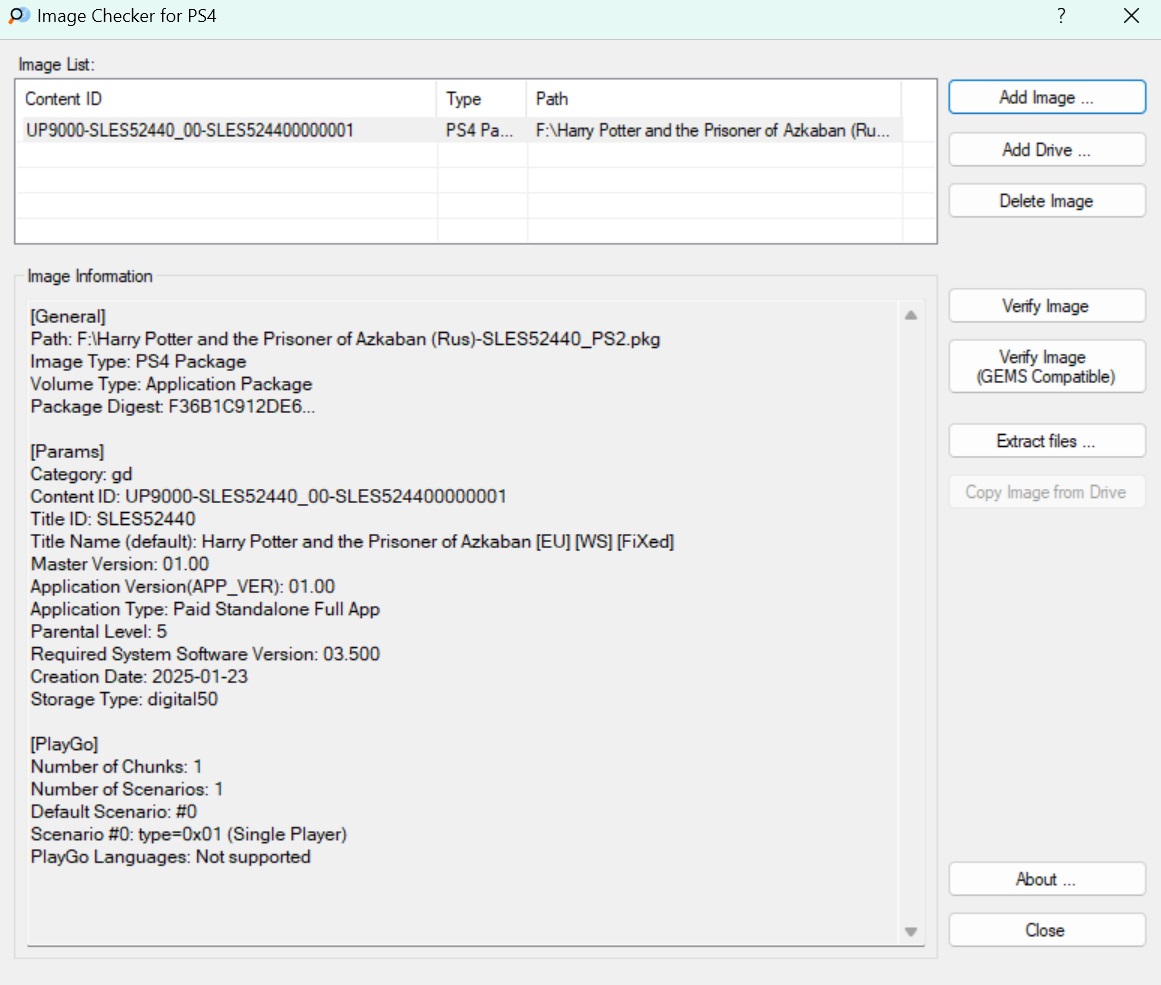Click the Path column header
This screenshot has width=1161, height=985.
pos(713,99)
